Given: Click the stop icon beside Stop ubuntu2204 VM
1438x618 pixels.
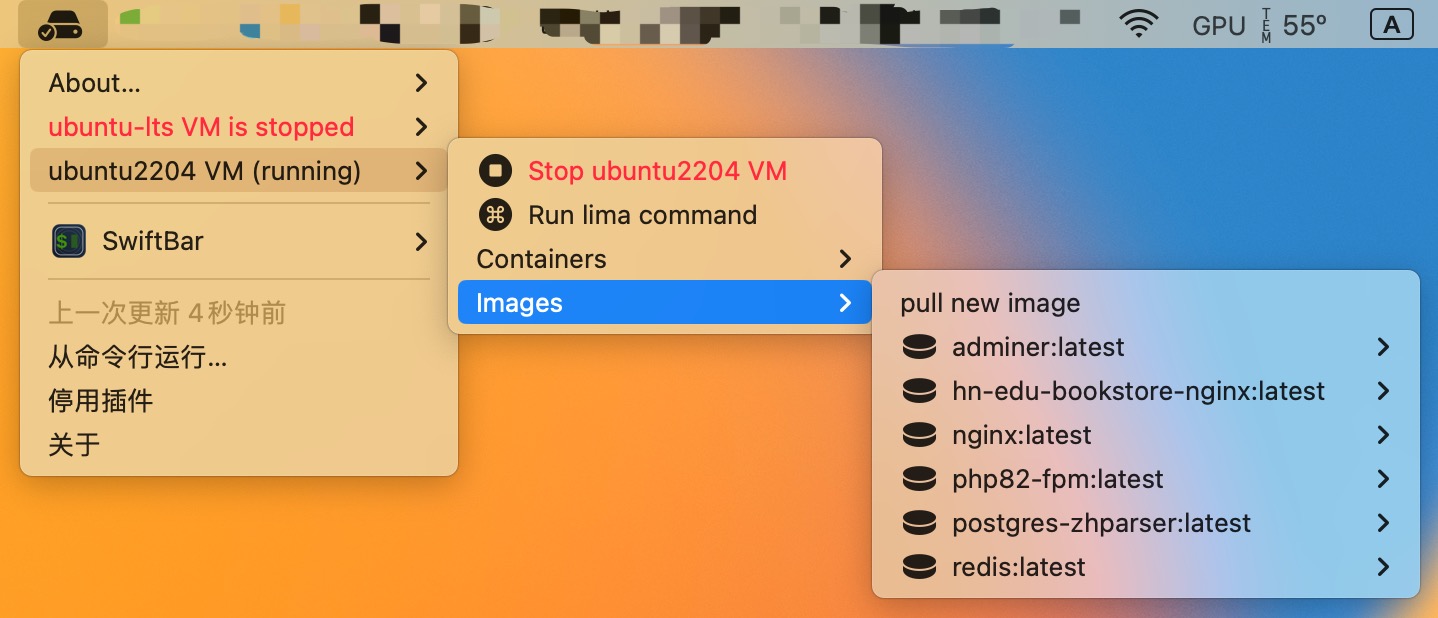Looking at the screenshot, I should point(495,171).
